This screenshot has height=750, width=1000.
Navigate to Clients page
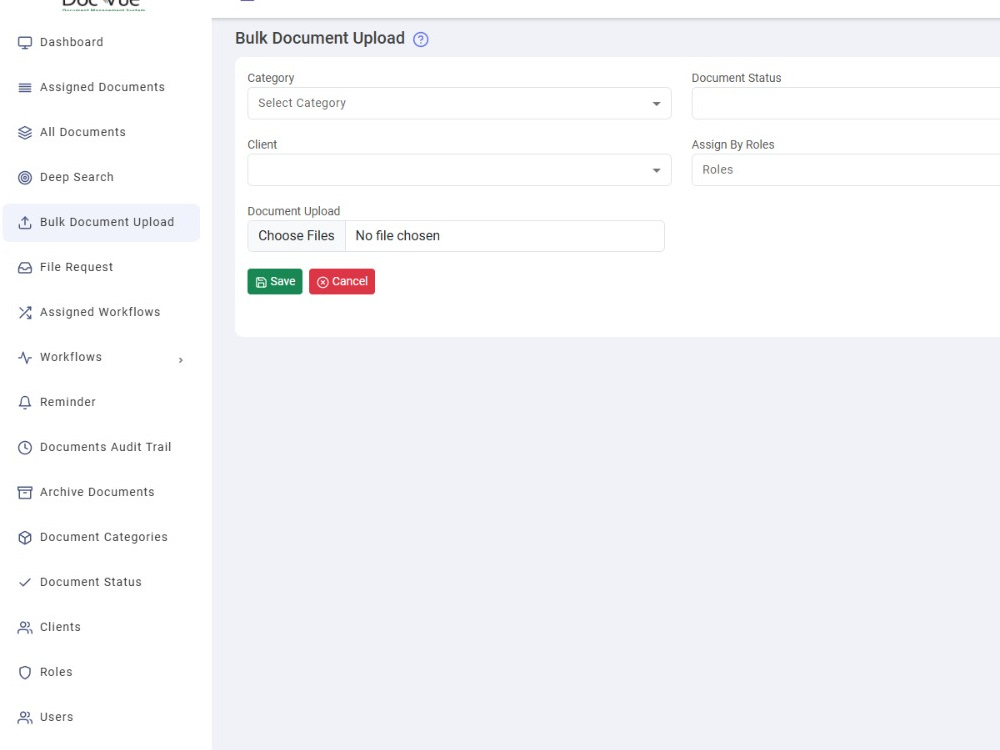60,627
